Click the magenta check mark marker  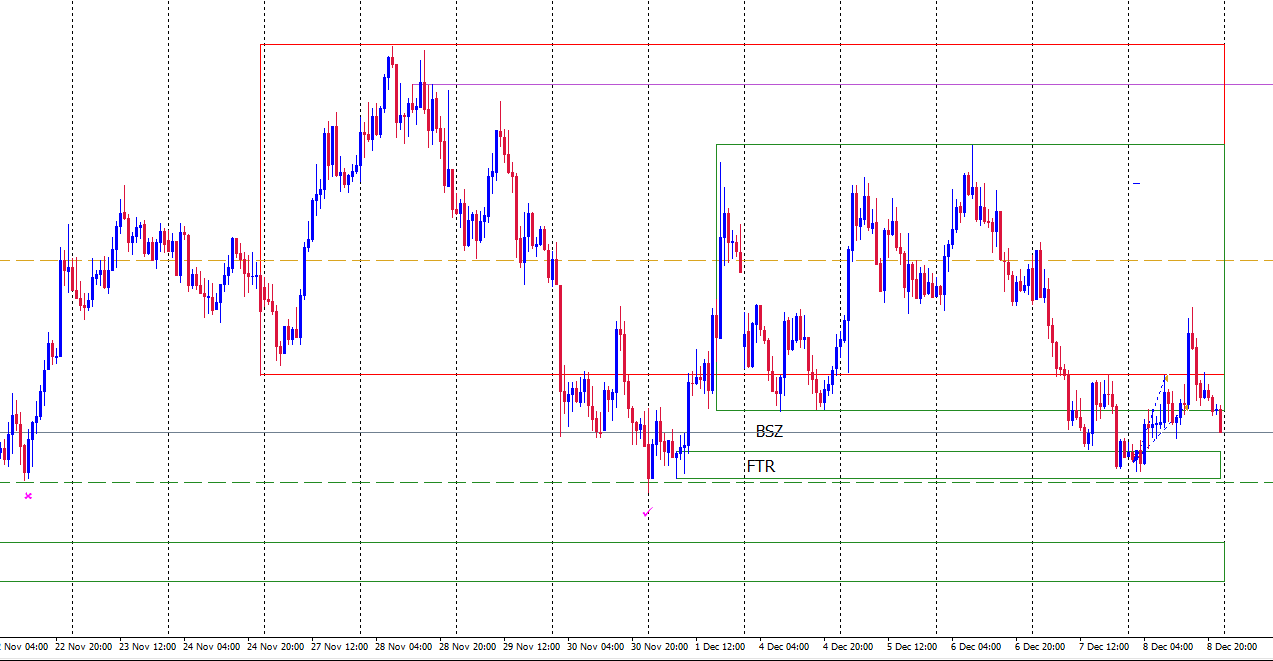[x=647, y=512]
